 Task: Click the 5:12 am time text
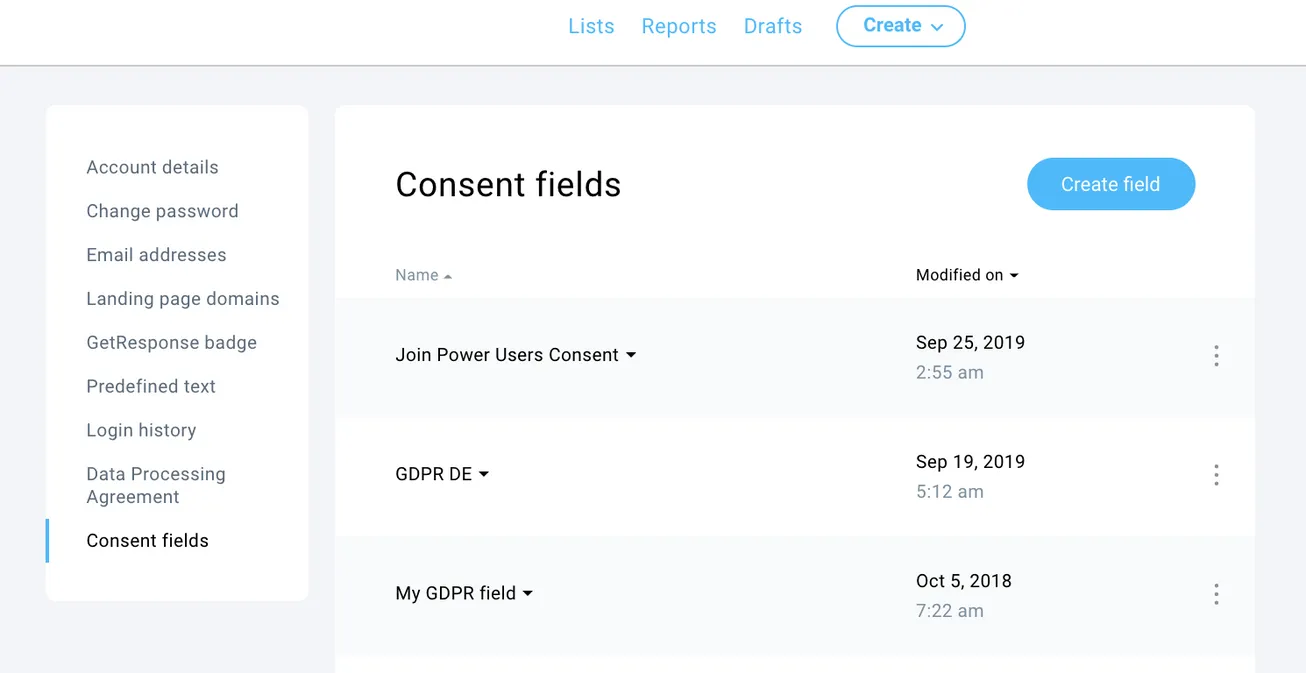tap(950, 492)
